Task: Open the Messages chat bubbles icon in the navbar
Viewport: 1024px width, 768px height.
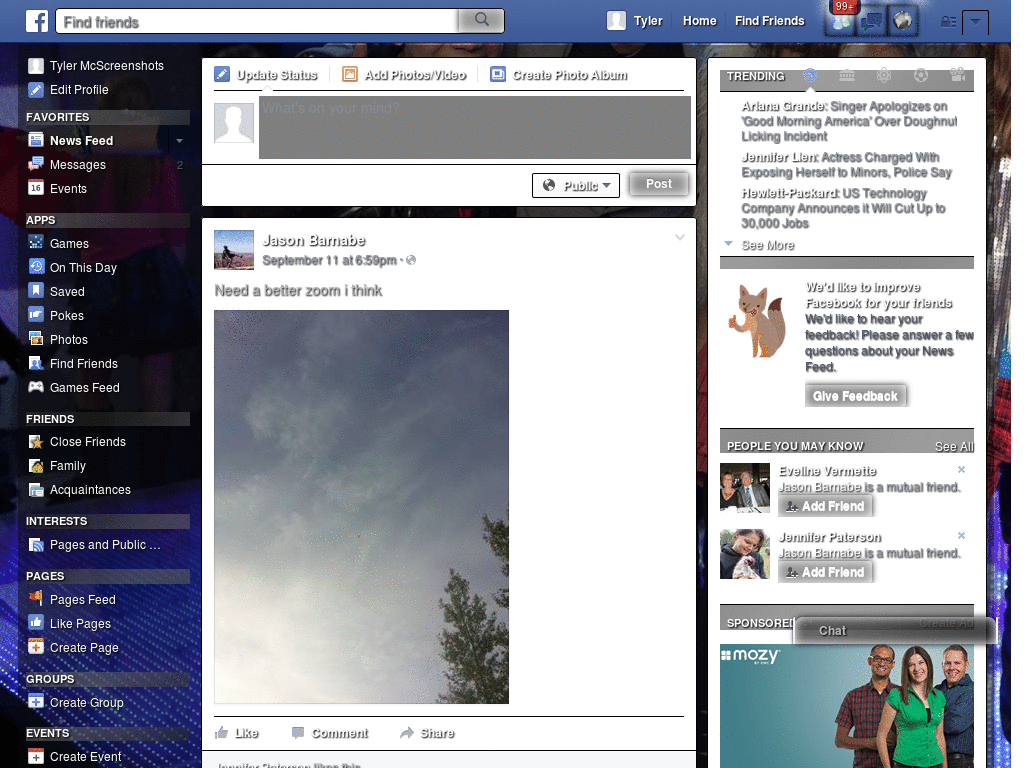Action: (871, 22)
